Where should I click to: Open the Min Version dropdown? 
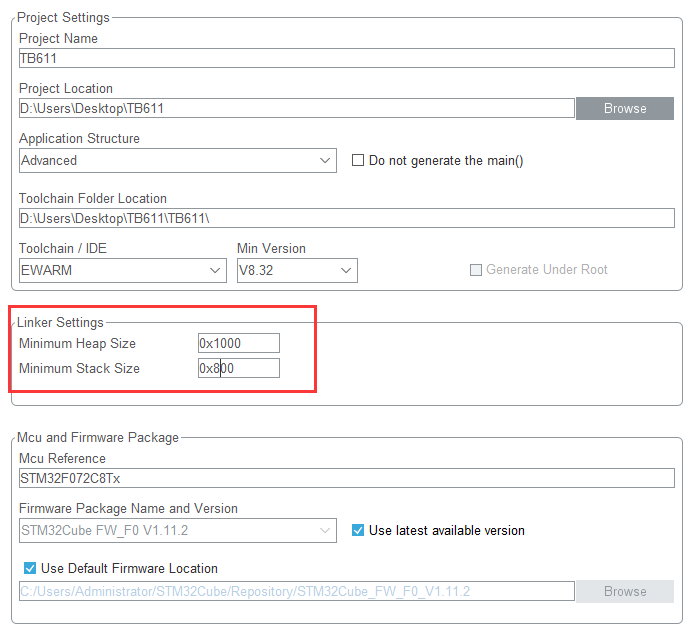pyautogui.click(x=297, y=270)
